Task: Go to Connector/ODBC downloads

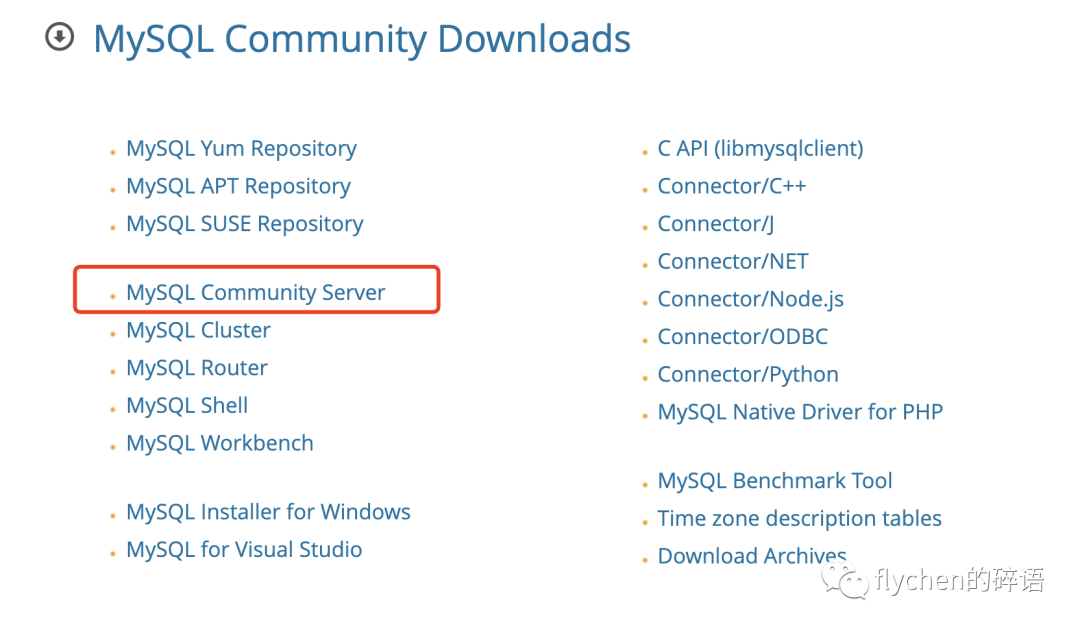Action: (742, 337)
